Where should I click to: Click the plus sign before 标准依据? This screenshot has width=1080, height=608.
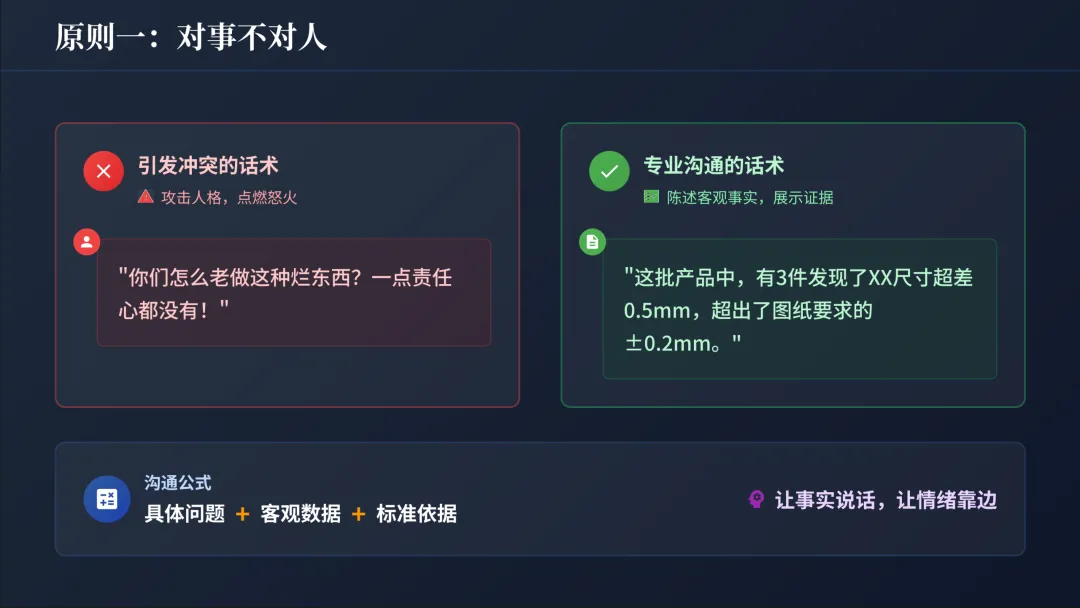click(x=358, y=514)
